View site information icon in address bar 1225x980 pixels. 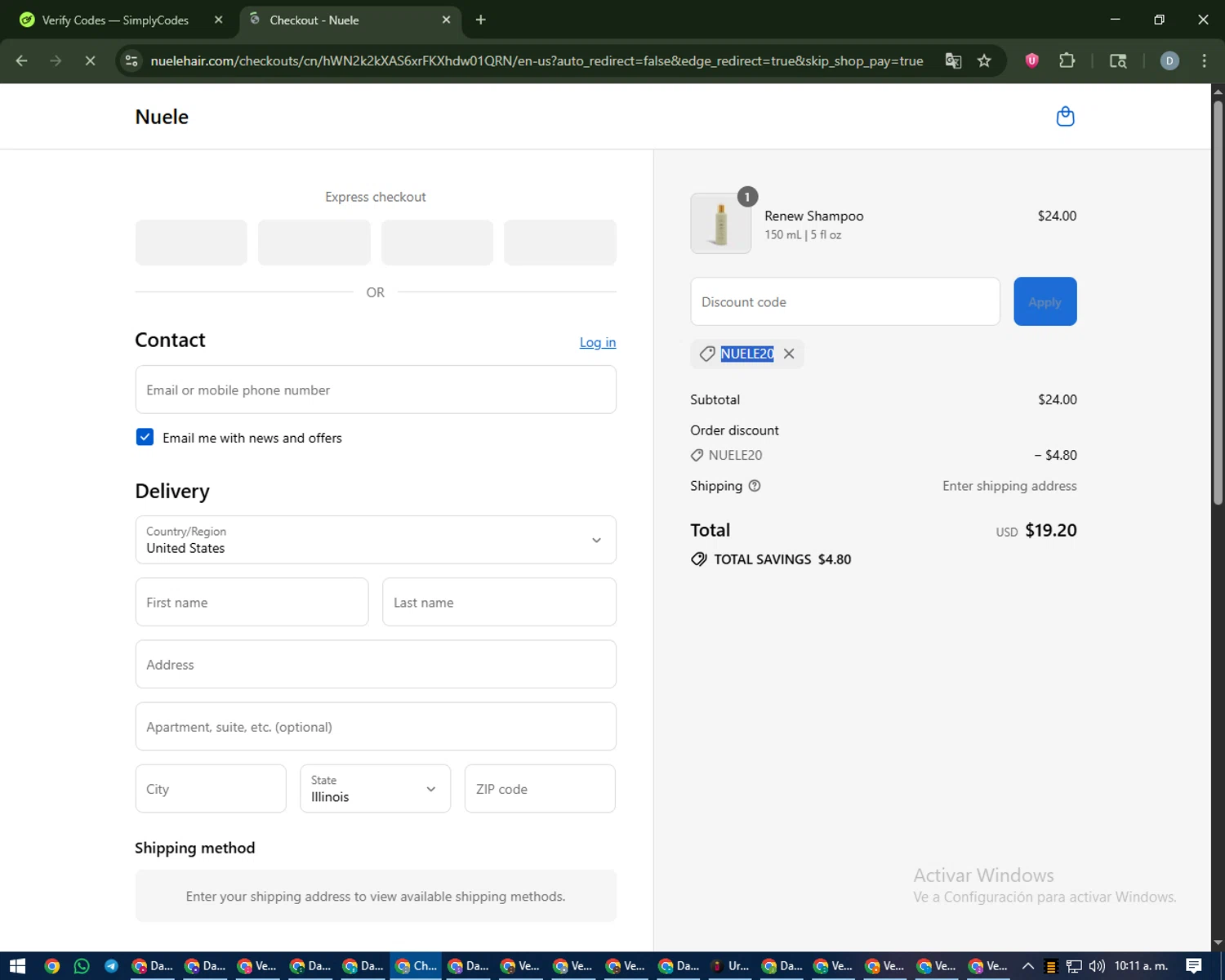(x=131, y=60)
